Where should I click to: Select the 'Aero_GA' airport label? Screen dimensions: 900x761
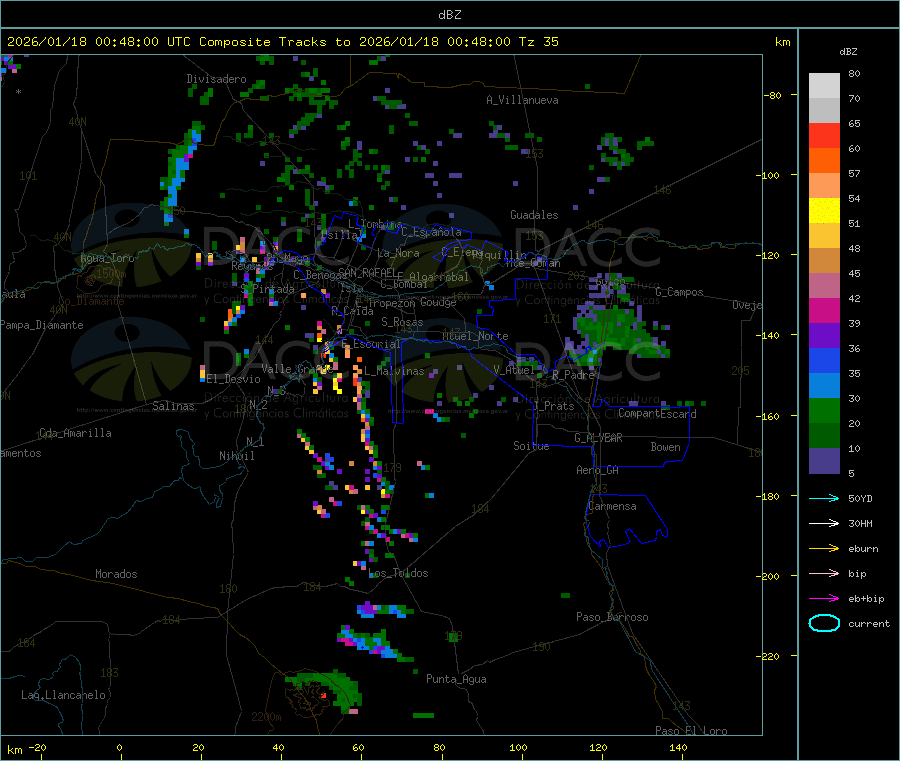click(x=598, y=470)
